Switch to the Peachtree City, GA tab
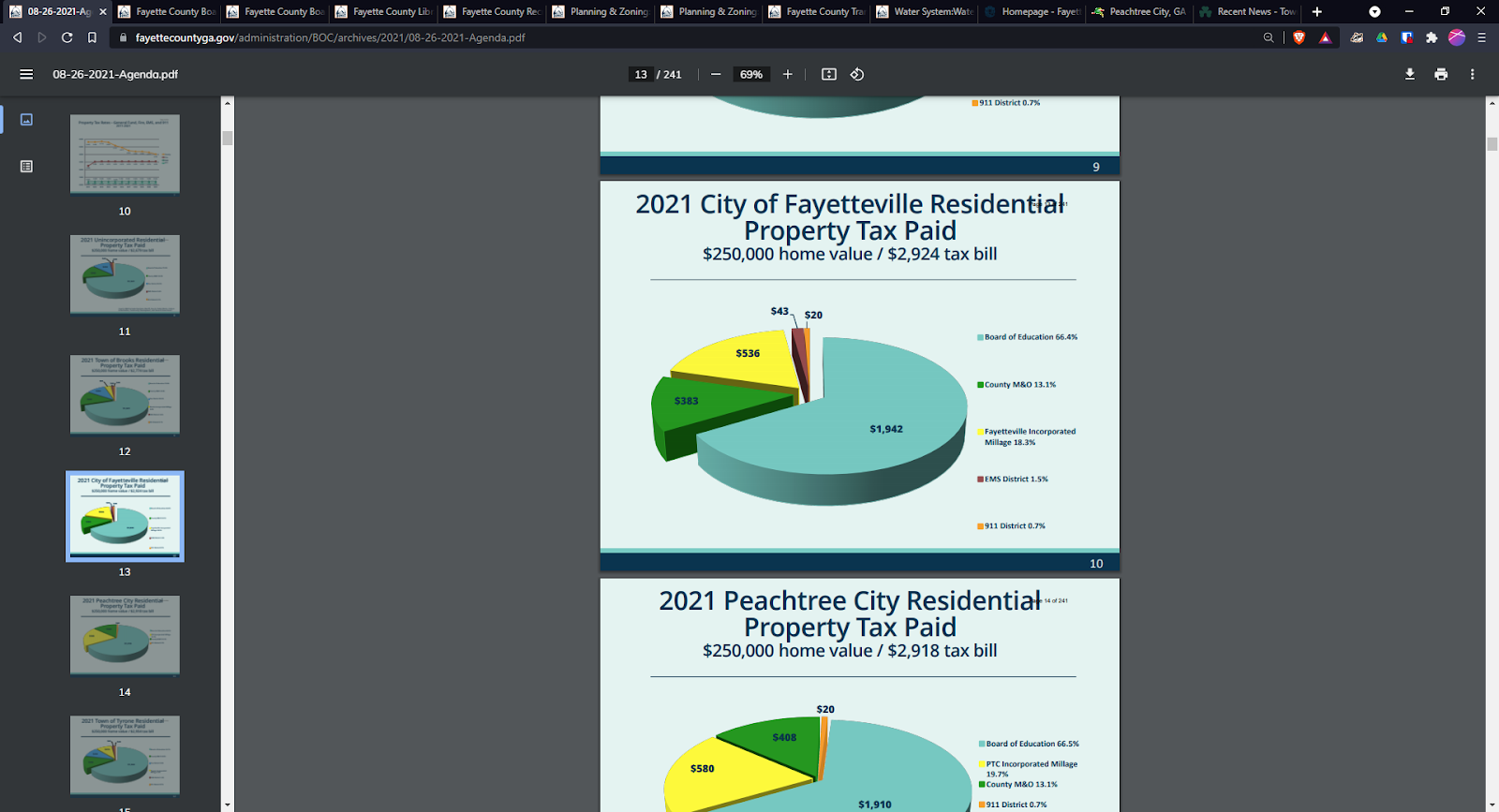The image size is (1499, 812). (x=1140, y=11)
